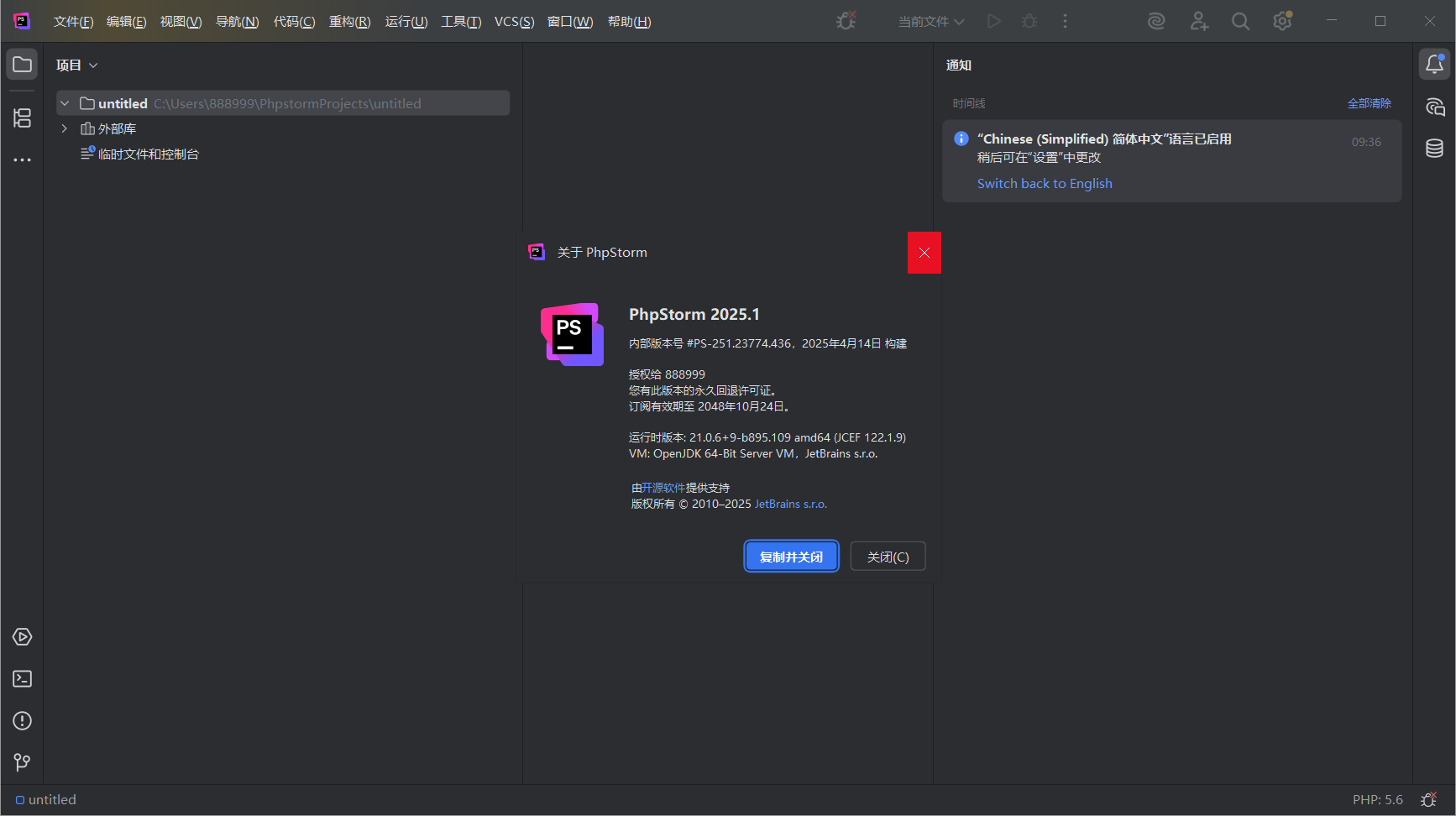Open the AI Assistant chat icon

(1434, 107)
